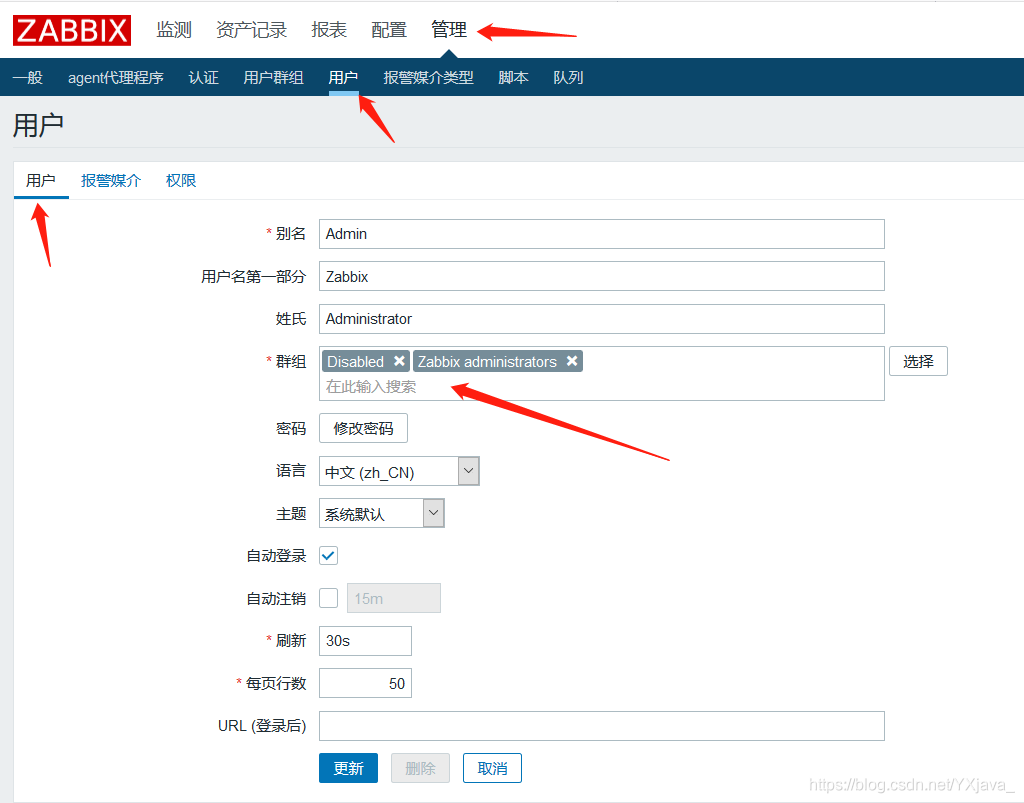Click the empty URL (登录后) field

(x=601, y=726)
